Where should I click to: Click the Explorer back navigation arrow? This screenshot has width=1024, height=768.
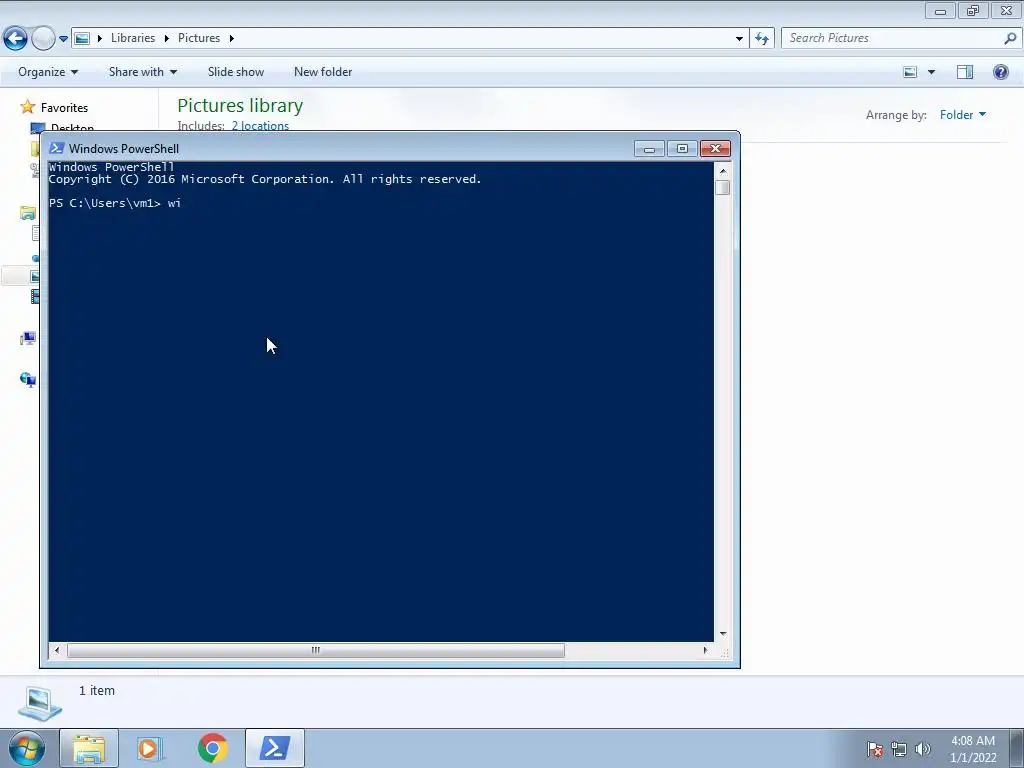point(15,39)
